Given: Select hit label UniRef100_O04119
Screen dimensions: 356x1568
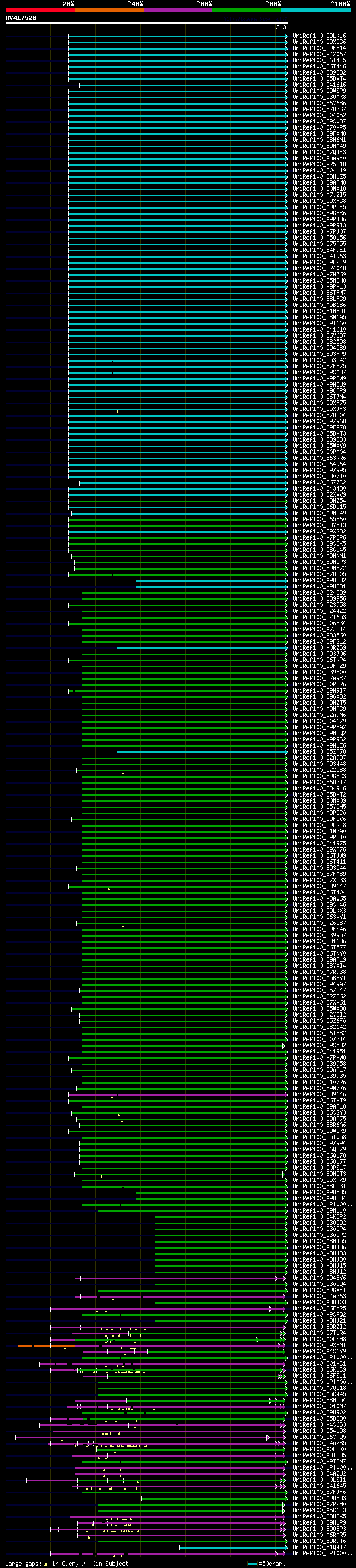Looking at the screenshot, I should click(x=319, y=170).
